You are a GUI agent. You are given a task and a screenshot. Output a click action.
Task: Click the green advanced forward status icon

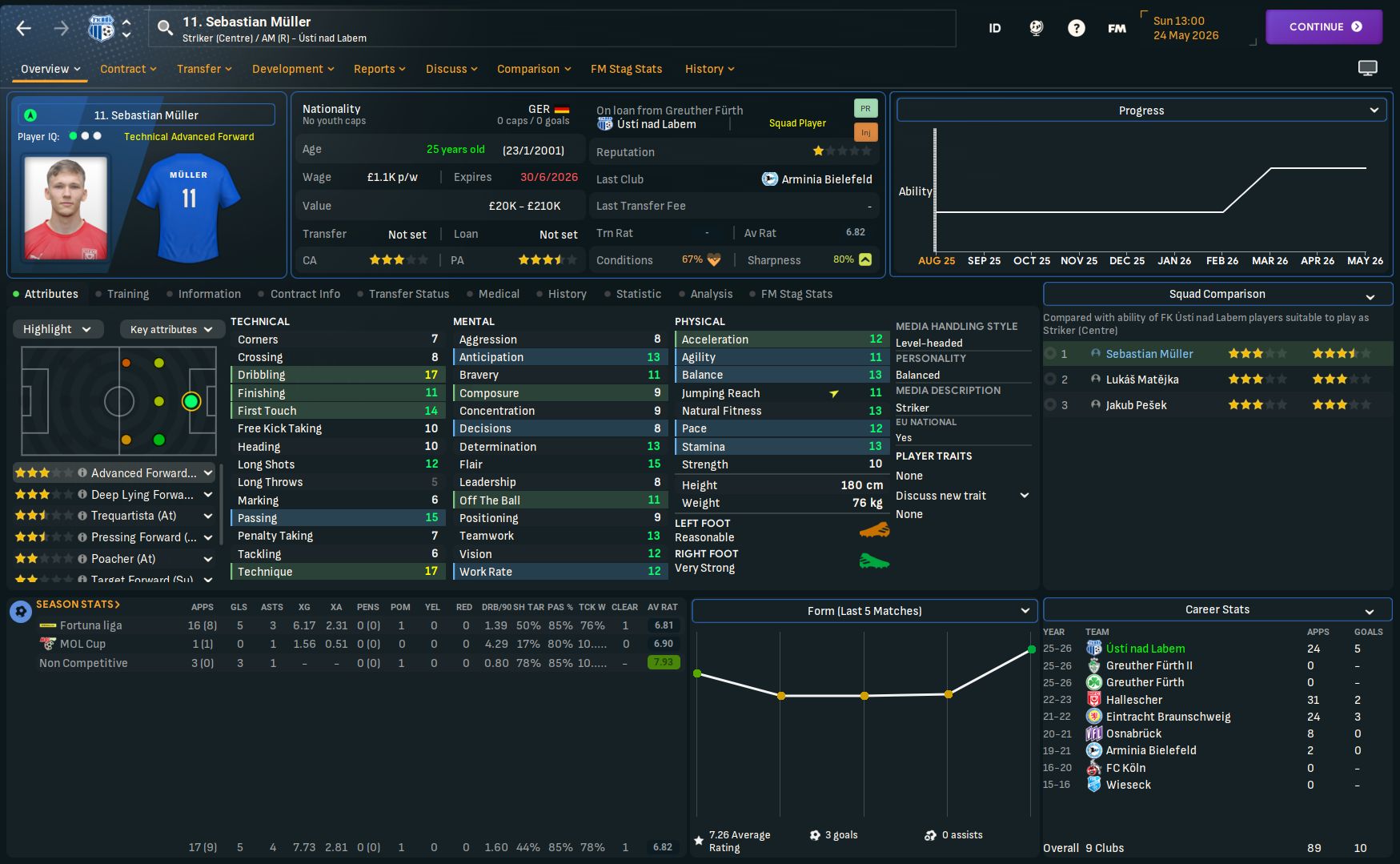30,115
